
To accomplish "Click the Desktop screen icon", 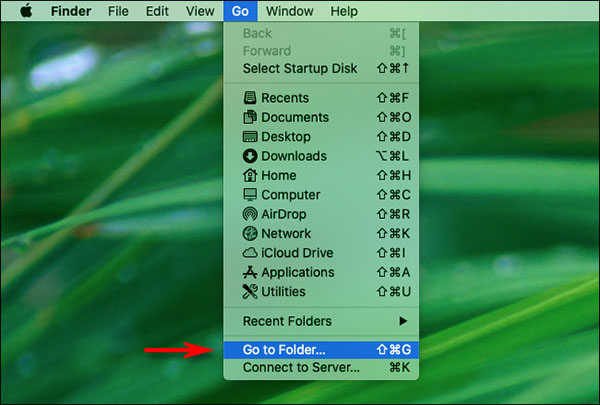I will tap(250, 137).
